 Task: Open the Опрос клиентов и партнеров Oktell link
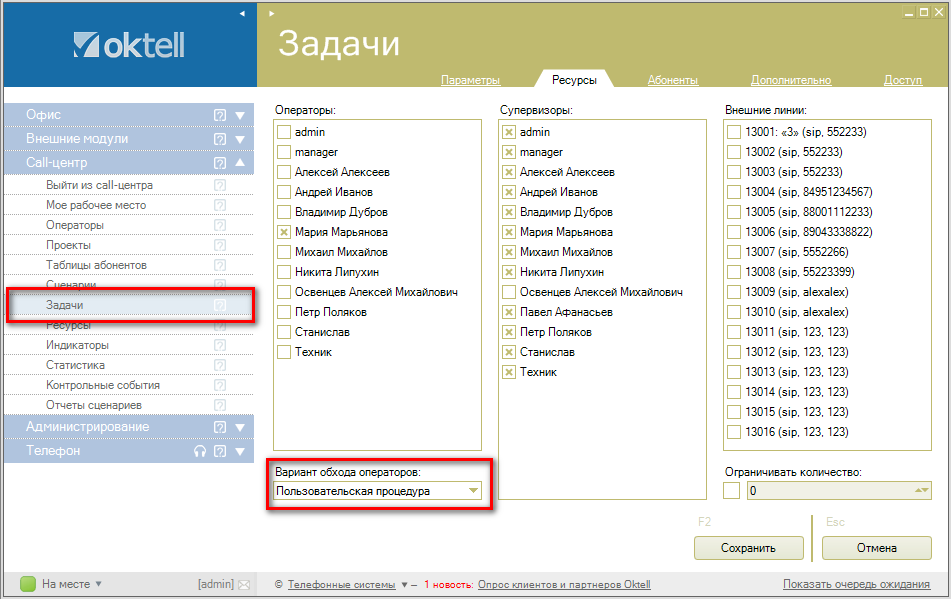pyautogui.click(x=564, y=584)
